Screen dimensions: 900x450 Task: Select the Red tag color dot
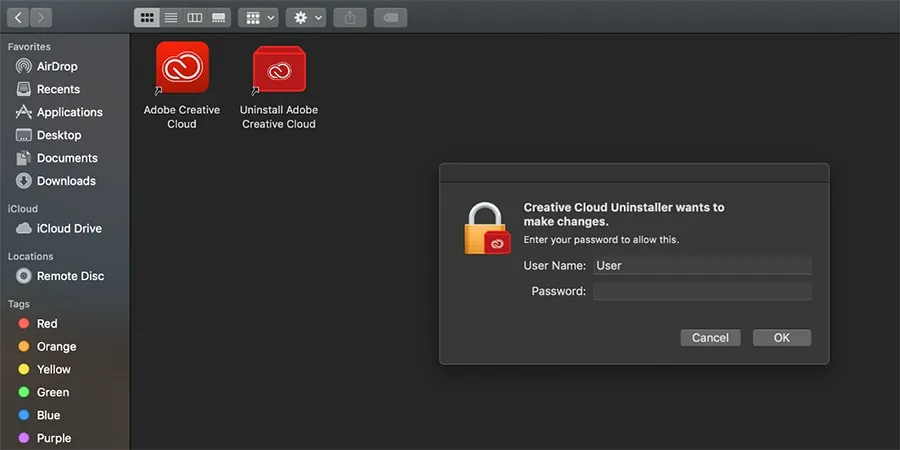click(24, 324)
